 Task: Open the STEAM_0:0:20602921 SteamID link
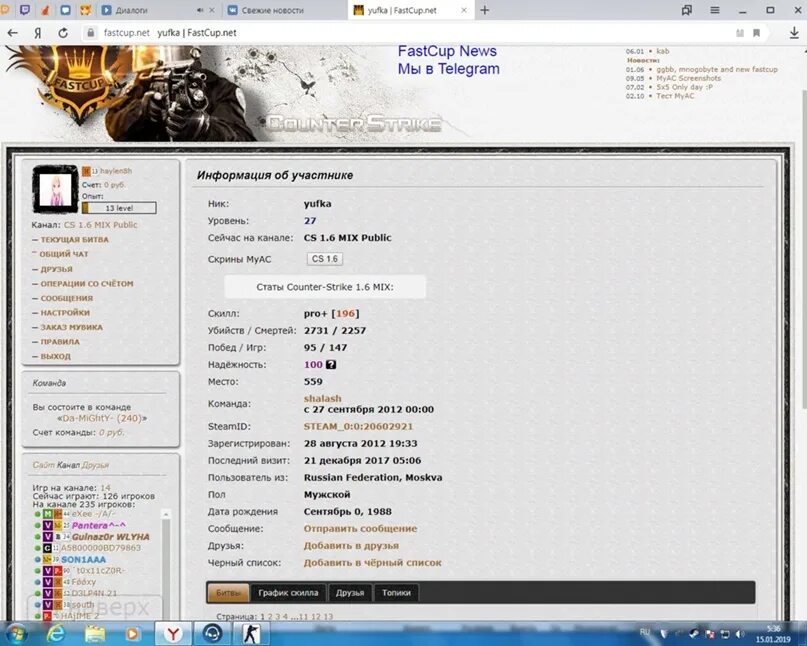[x=358, y=426]
